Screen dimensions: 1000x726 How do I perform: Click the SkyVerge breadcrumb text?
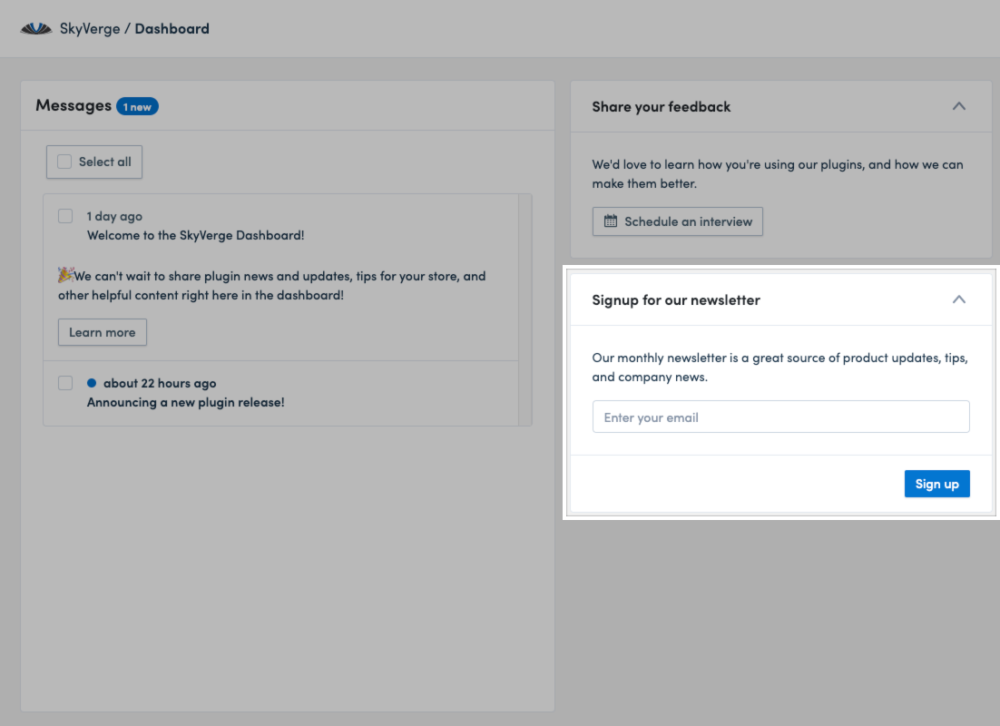tap(90, 29)
